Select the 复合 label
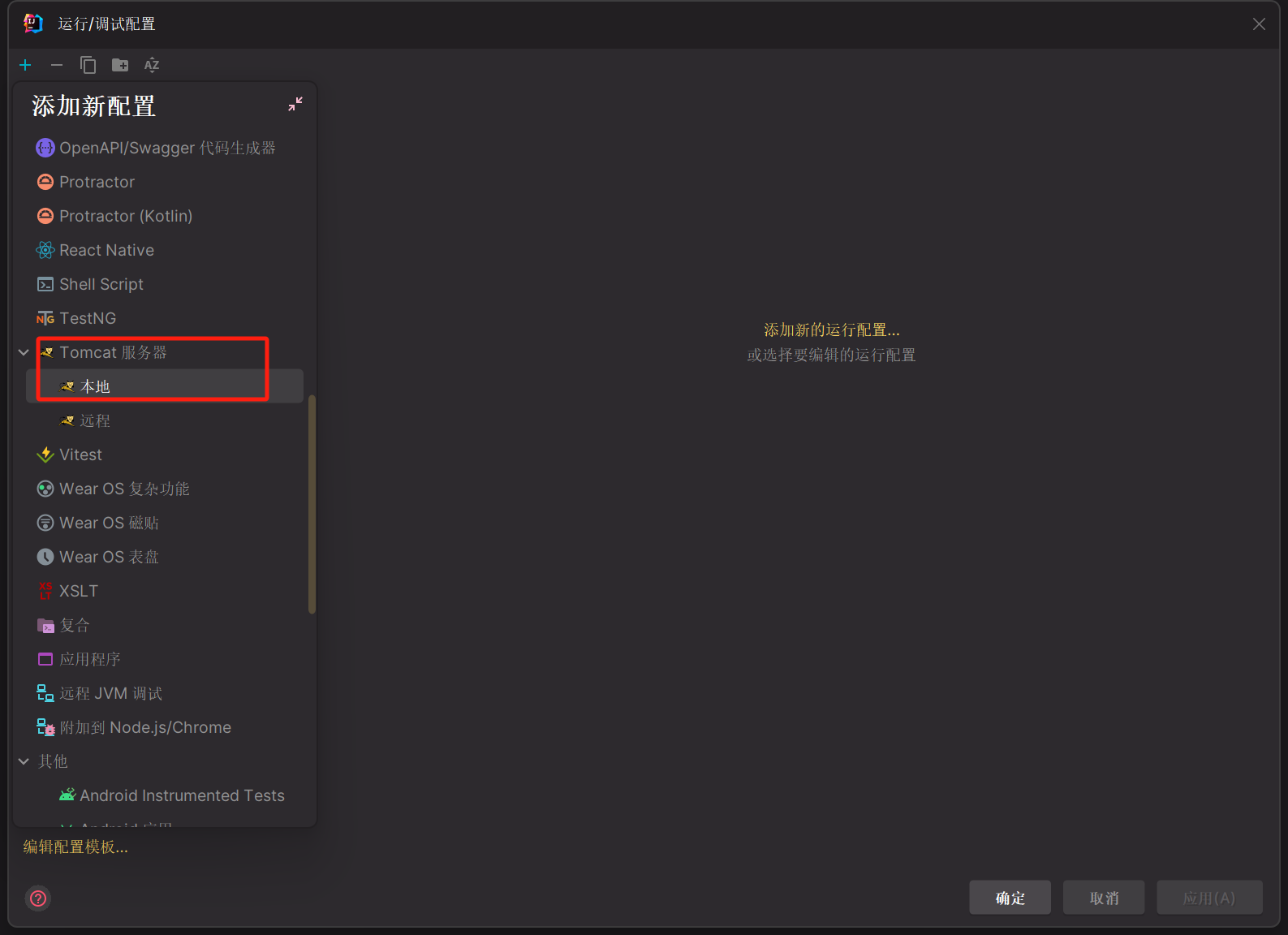The height and width of the screenshot is (935, 1288). (75, 625)
